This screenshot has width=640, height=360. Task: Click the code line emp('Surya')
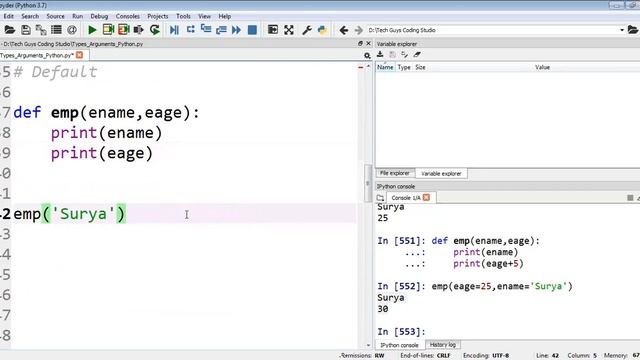click(69, 214)
